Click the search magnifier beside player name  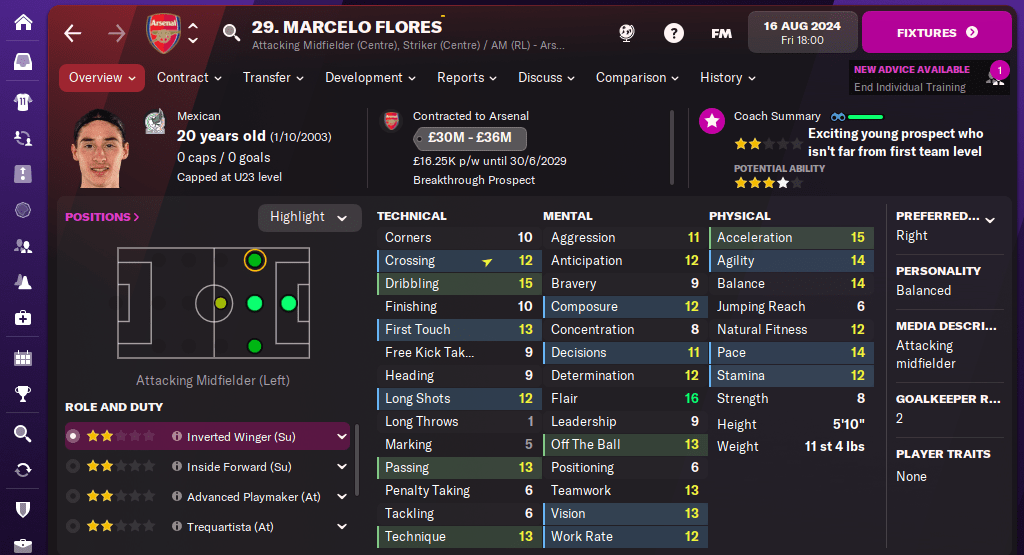[x=231, y=33]
